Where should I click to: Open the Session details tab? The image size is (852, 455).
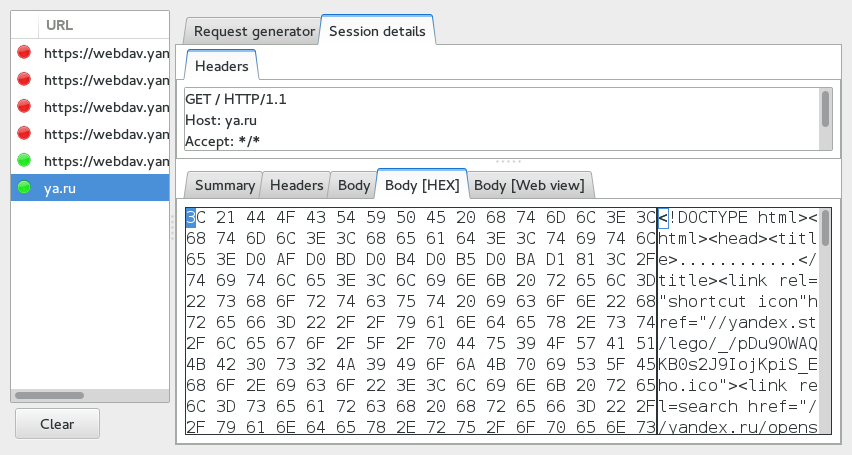point(377,31)
